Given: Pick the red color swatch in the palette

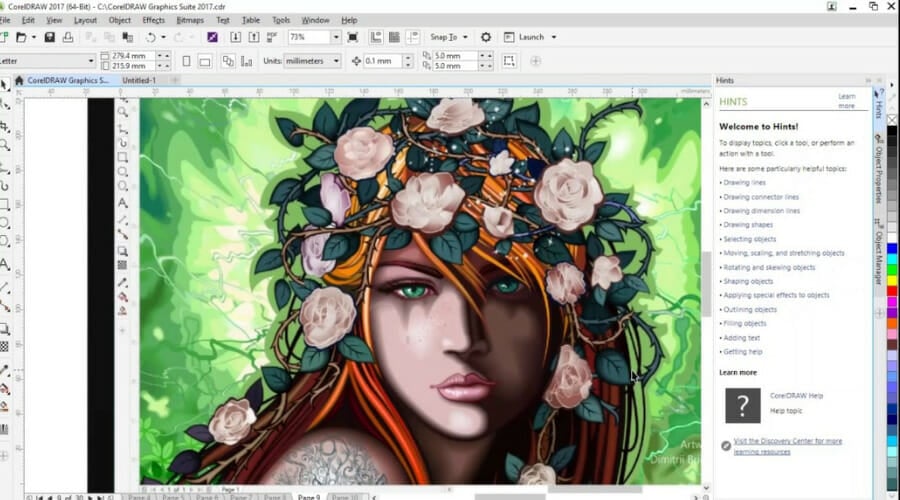Looking at the screenshot, I should coord(892,292).
